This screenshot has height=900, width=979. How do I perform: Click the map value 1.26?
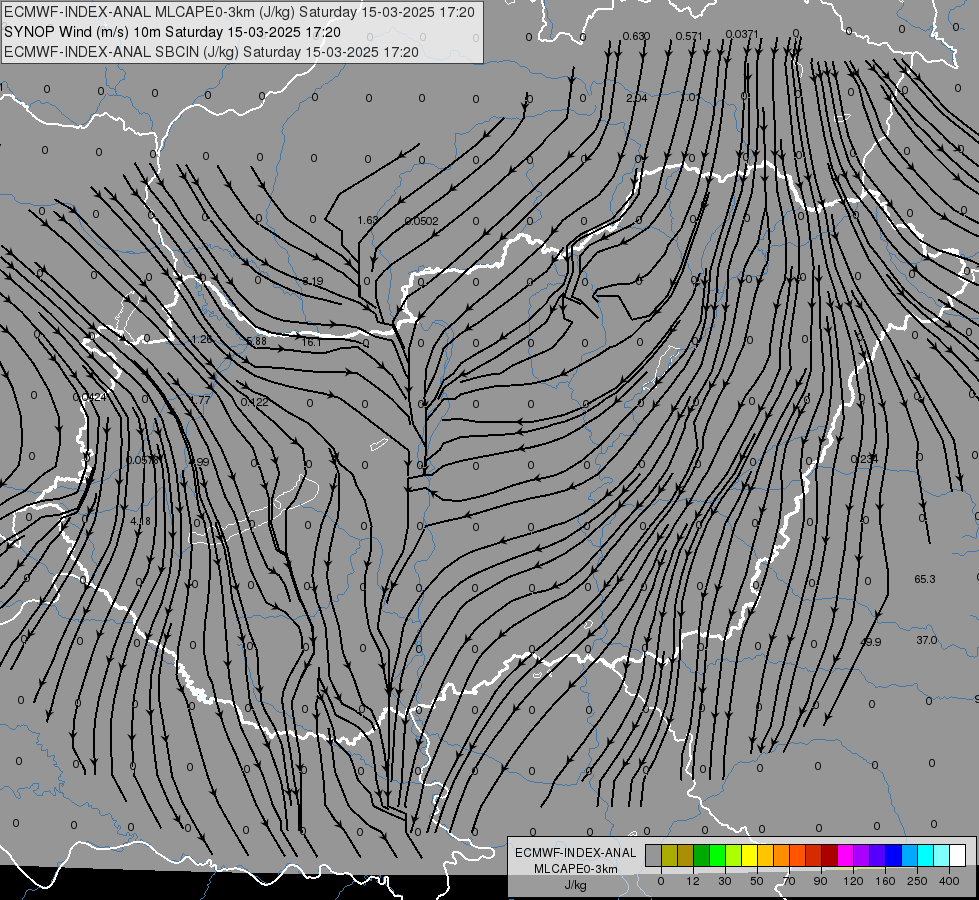pos(202,339)
